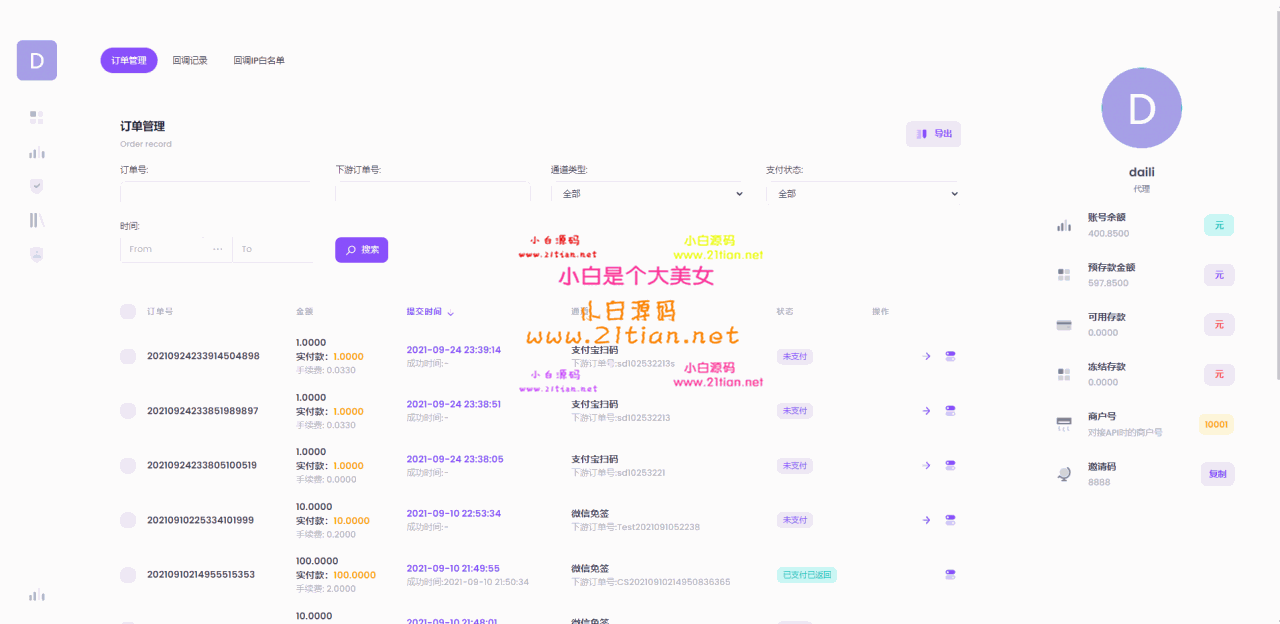Screen dimensions: 1280x624
Task: Select the shield checkmark sidebar icon
Action: coord(37,186)
